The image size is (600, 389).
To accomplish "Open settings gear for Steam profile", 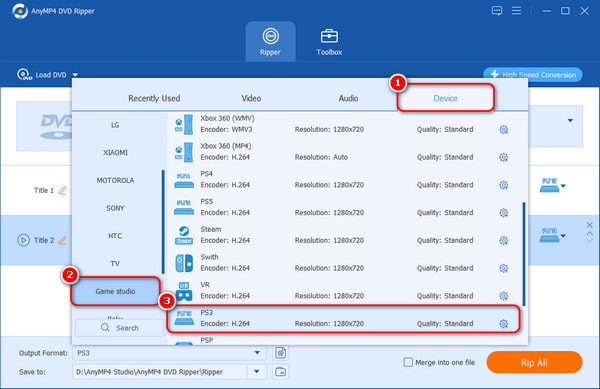I will [504, 241].
